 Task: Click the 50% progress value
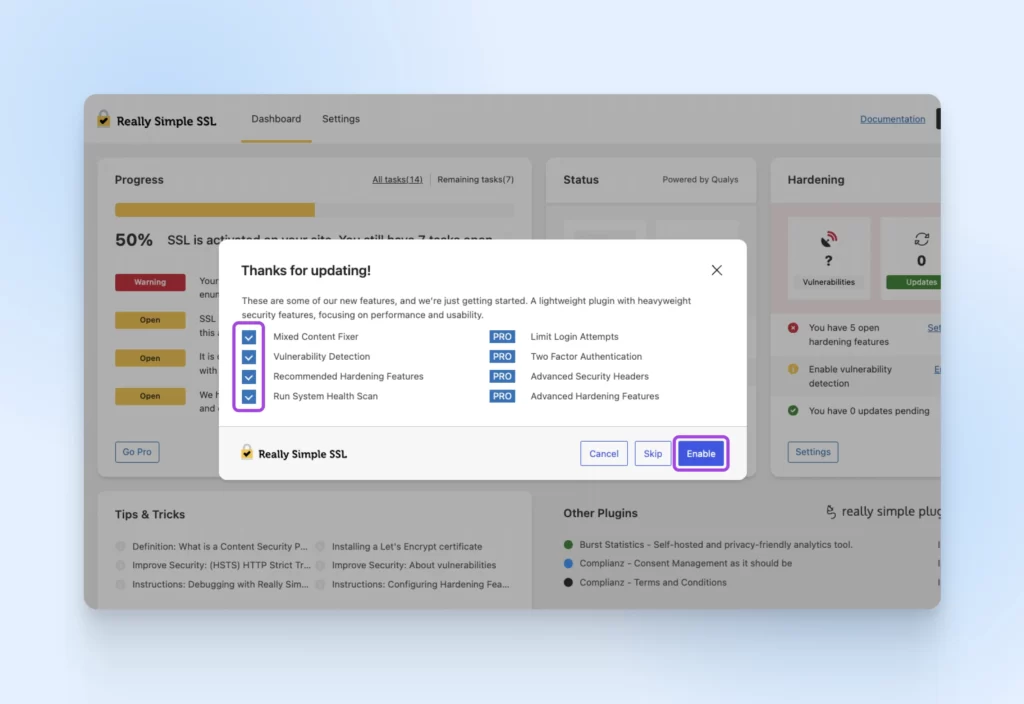tap(134, 240)
